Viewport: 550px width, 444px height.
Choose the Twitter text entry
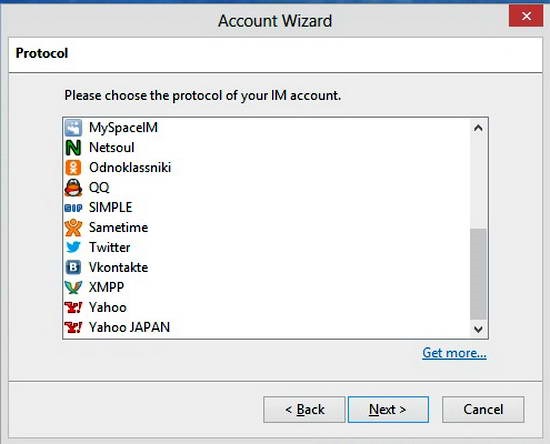pos(109,247)
